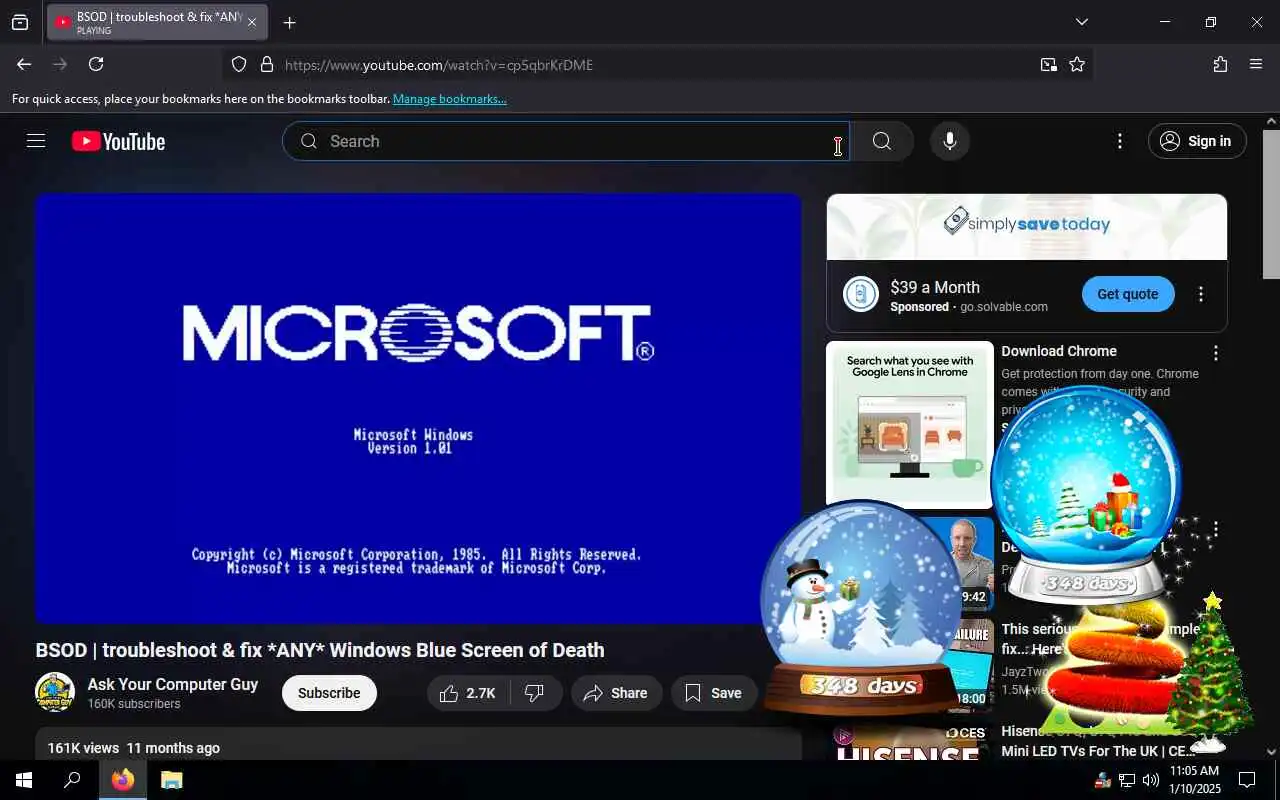Open the simplysavetoday ad banner

(1027, 227)
